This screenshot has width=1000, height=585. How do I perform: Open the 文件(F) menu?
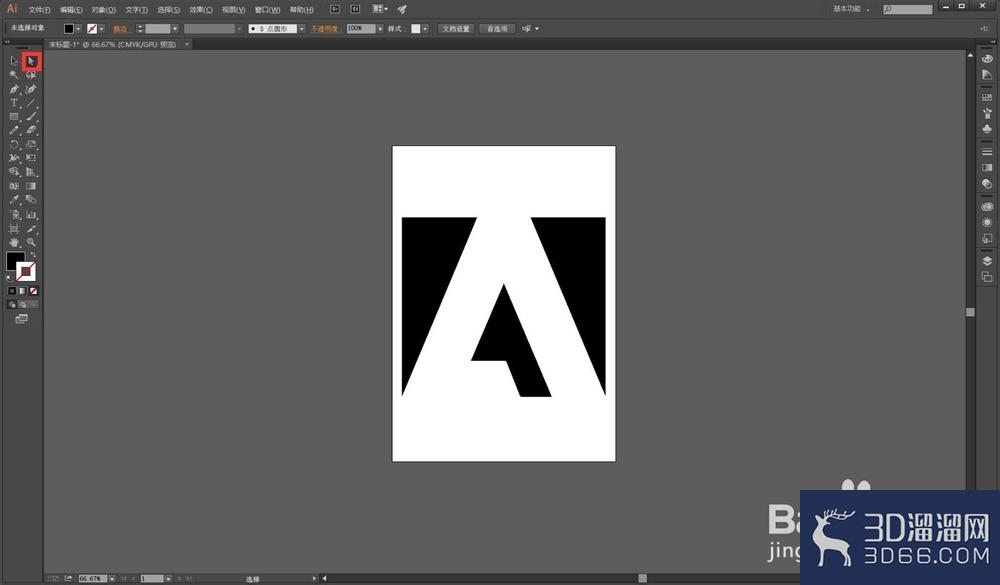pyautogui.click(x=39, y=10)
